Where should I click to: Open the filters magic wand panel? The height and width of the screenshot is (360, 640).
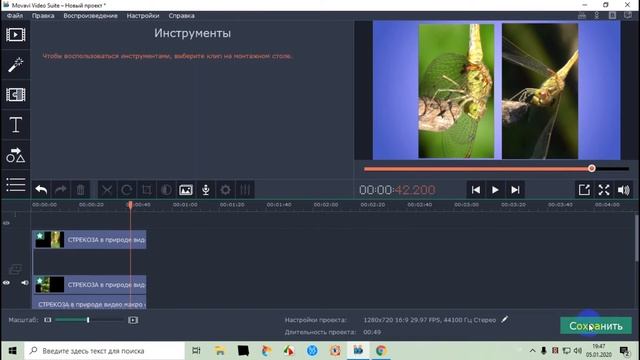coord(16,64)
